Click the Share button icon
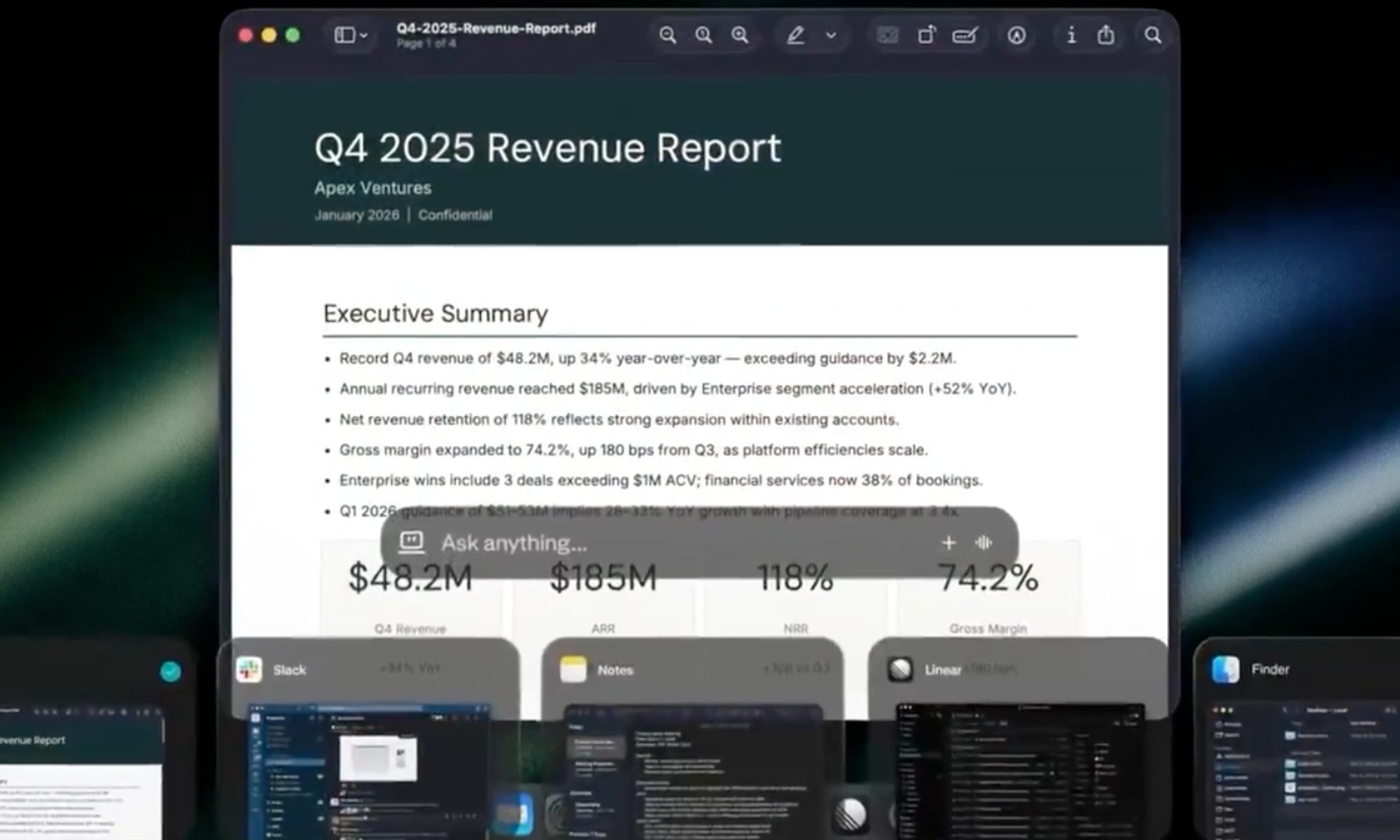The width and height of the screenshot is (1400, 840). [x=1106, y=35]
